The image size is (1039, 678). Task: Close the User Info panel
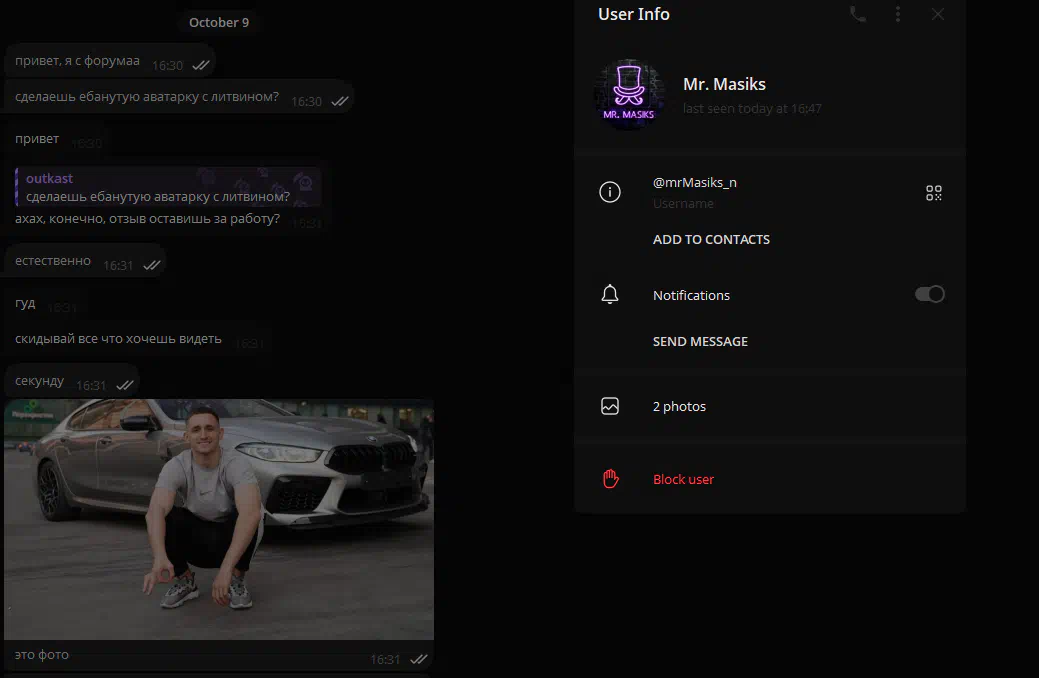point(938,15)
